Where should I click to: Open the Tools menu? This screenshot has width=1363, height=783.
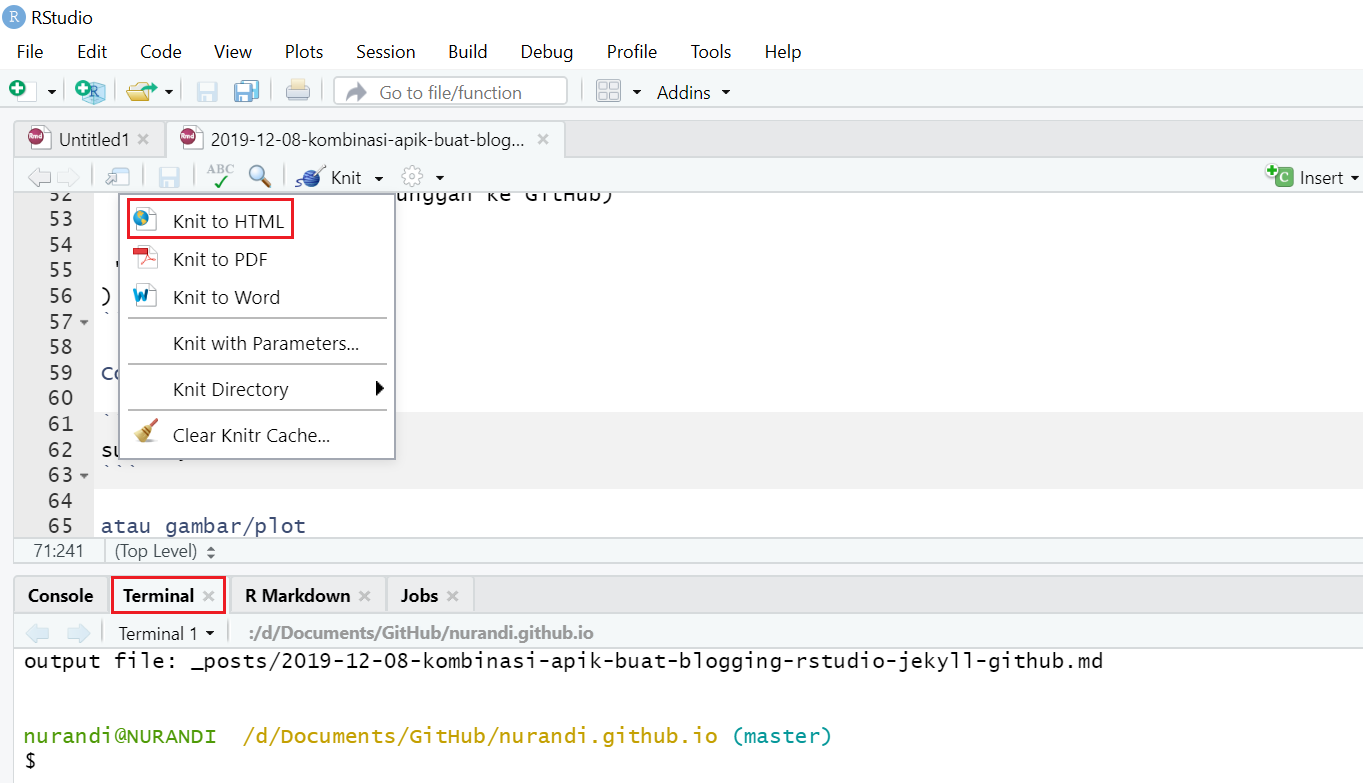pos(711,51)
